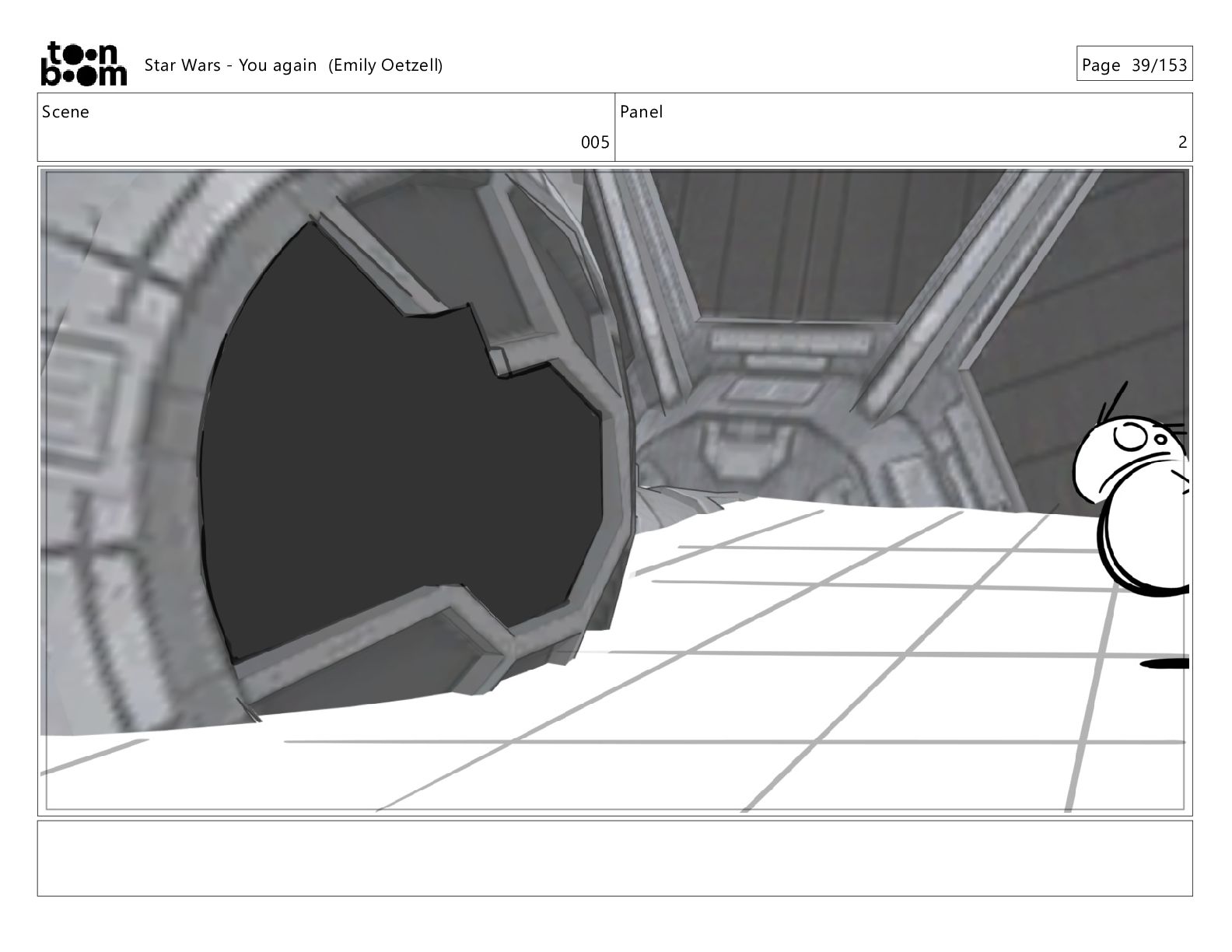Click the 'Scene' label

pyautogui.click(x=65, y=112)
